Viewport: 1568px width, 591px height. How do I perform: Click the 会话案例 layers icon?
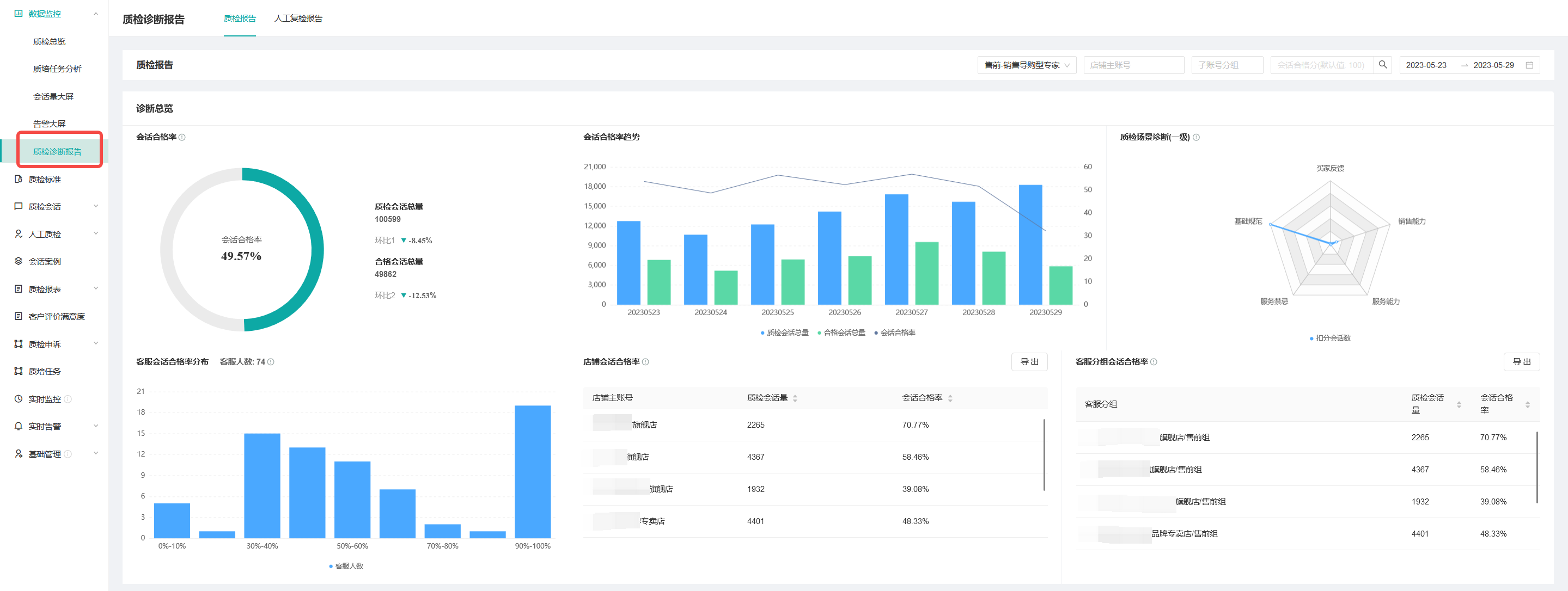coord(19,261)
